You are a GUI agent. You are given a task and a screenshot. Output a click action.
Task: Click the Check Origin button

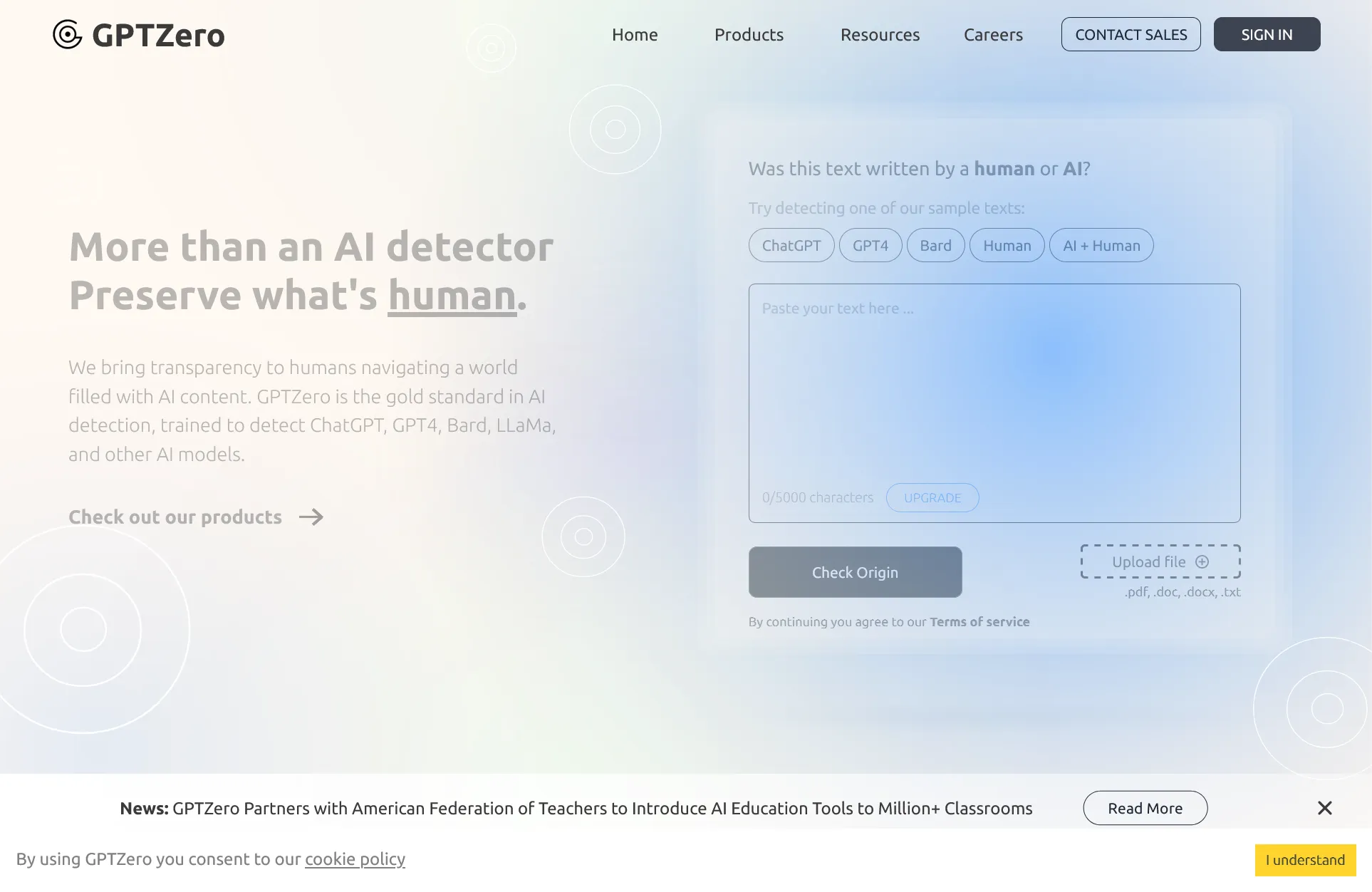855,572
